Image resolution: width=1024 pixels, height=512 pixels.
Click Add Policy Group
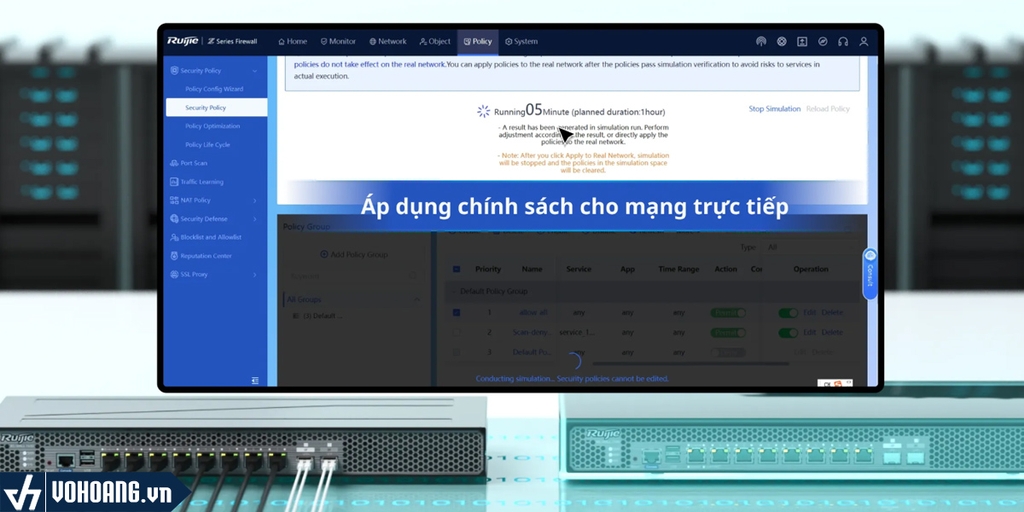(354, 255)
